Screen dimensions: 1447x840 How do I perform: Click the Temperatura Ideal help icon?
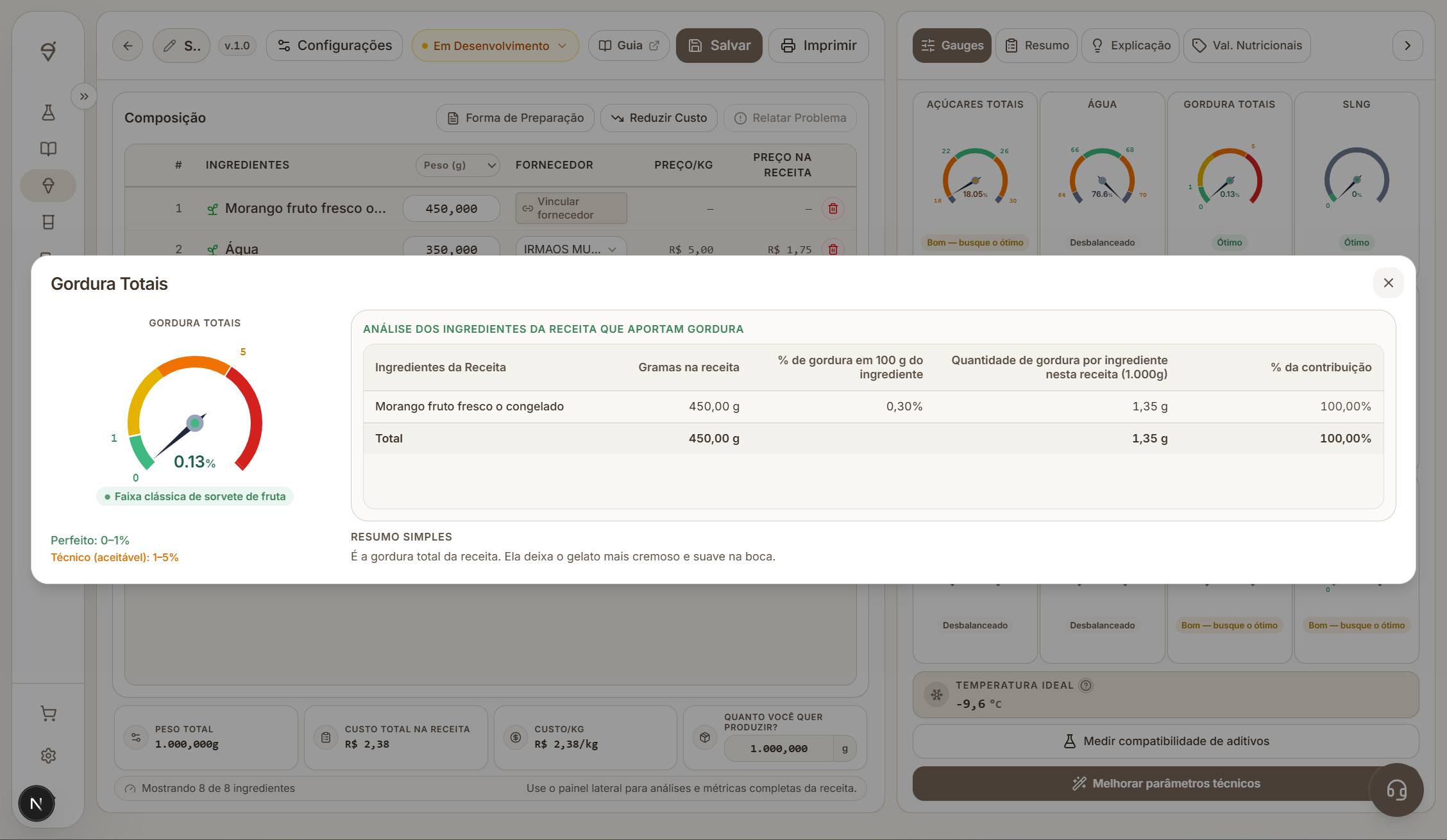tap(1086, 685)
